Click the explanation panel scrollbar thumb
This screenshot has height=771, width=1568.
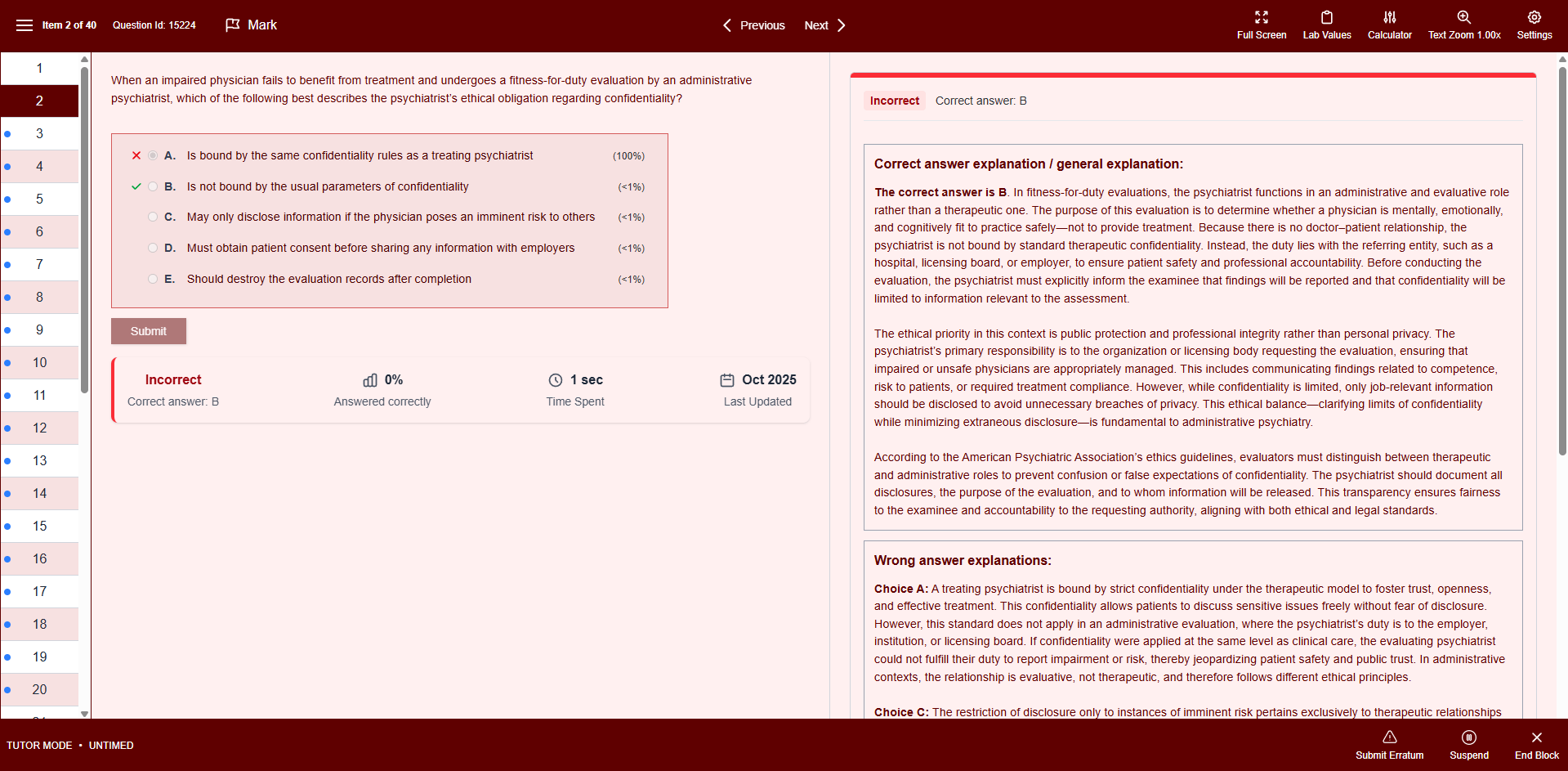1562,262
